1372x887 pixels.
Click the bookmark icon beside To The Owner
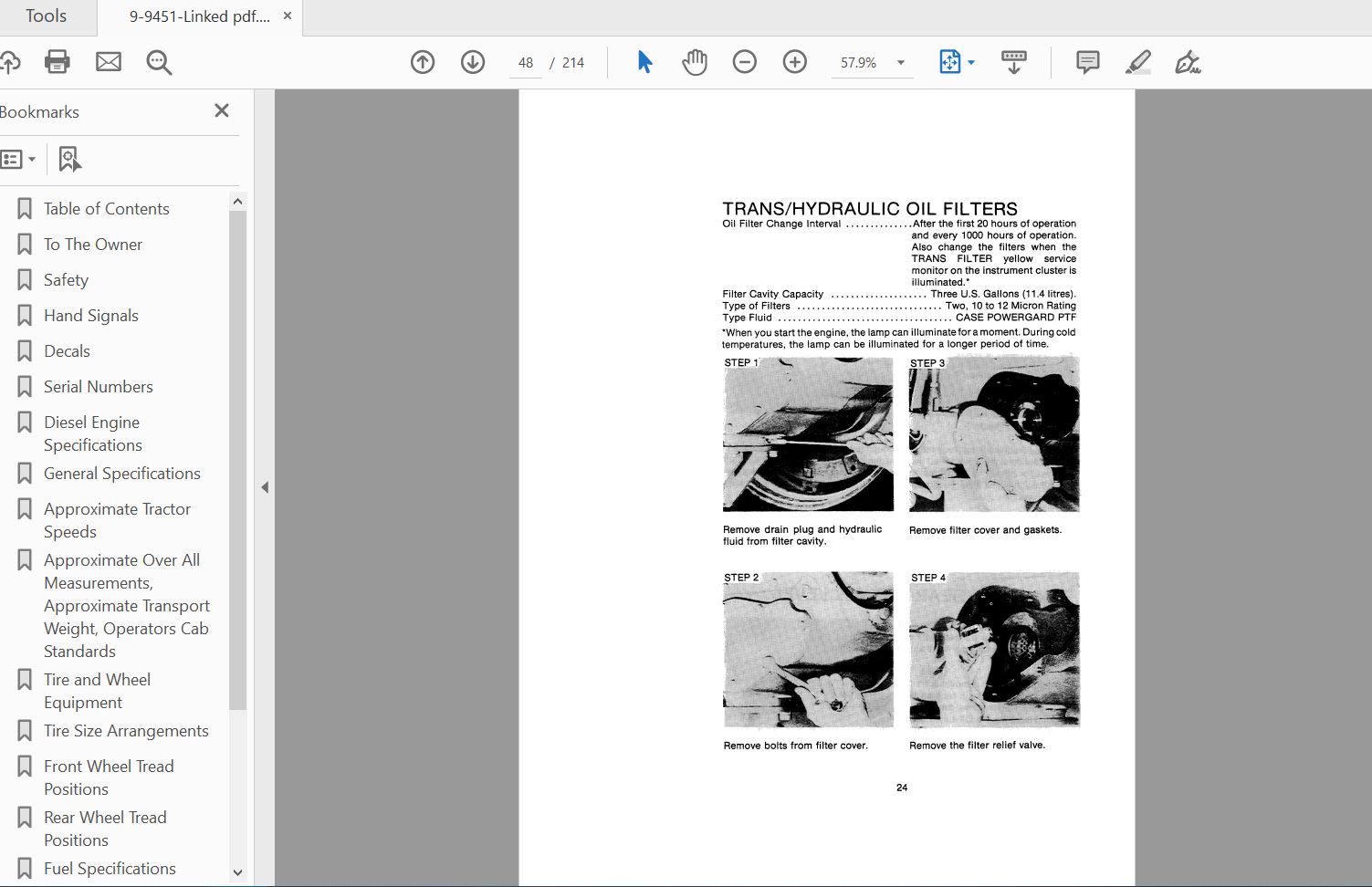(25, 245)
